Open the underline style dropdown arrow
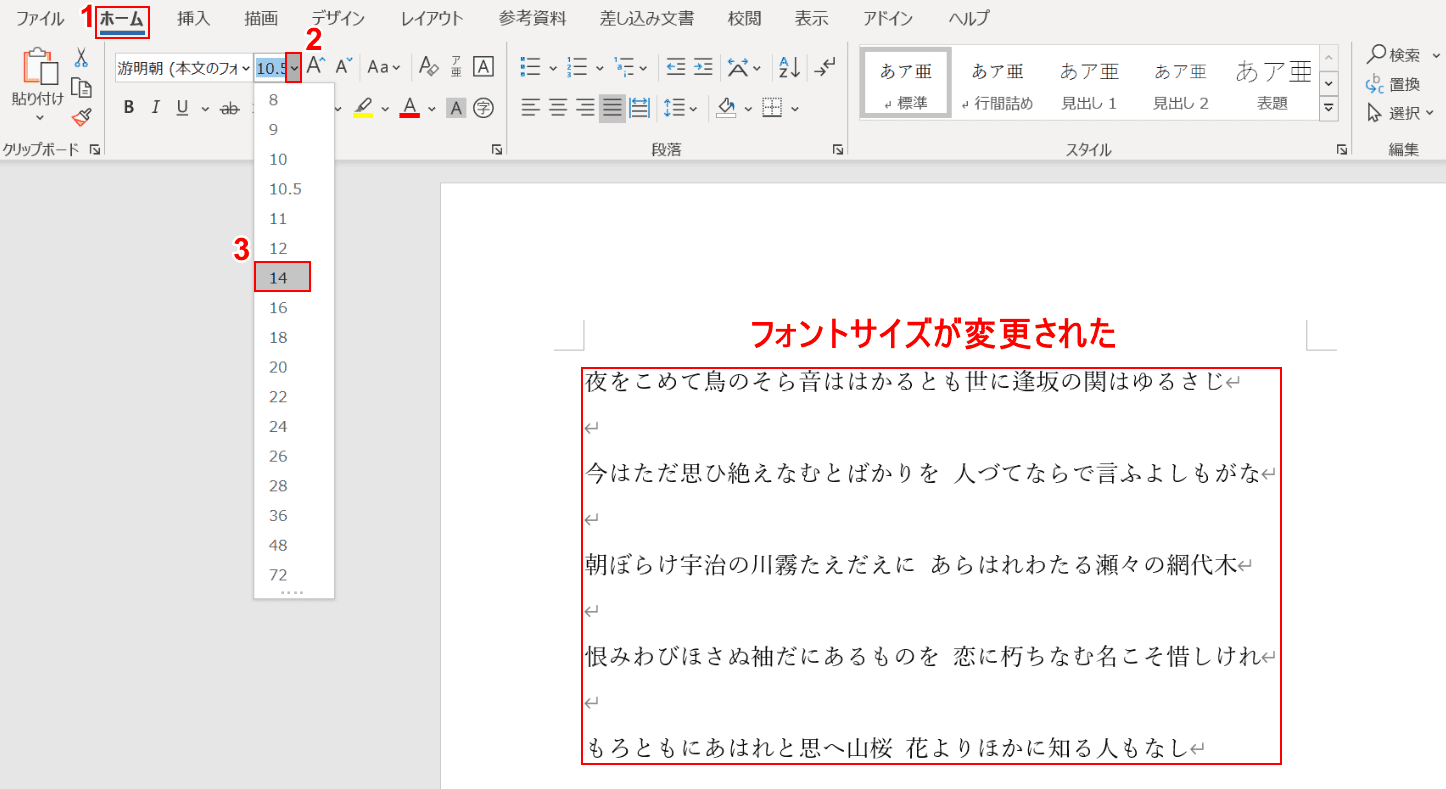Viewport: 1446px width, 789px height. 204,108
